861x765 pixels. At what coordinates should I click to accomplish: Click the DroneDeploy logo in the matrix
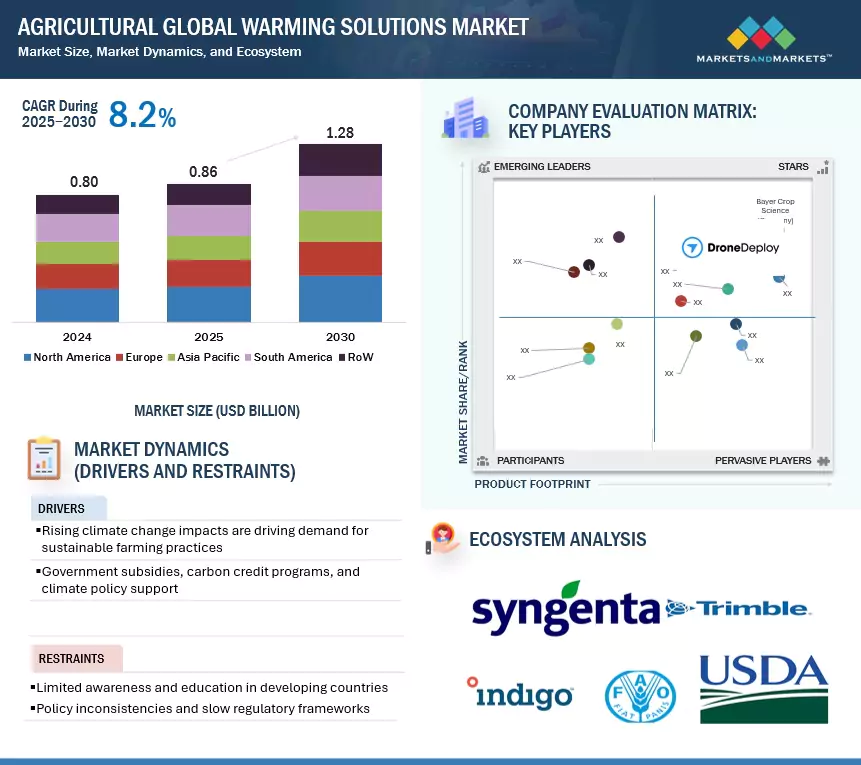pos(730,247)
